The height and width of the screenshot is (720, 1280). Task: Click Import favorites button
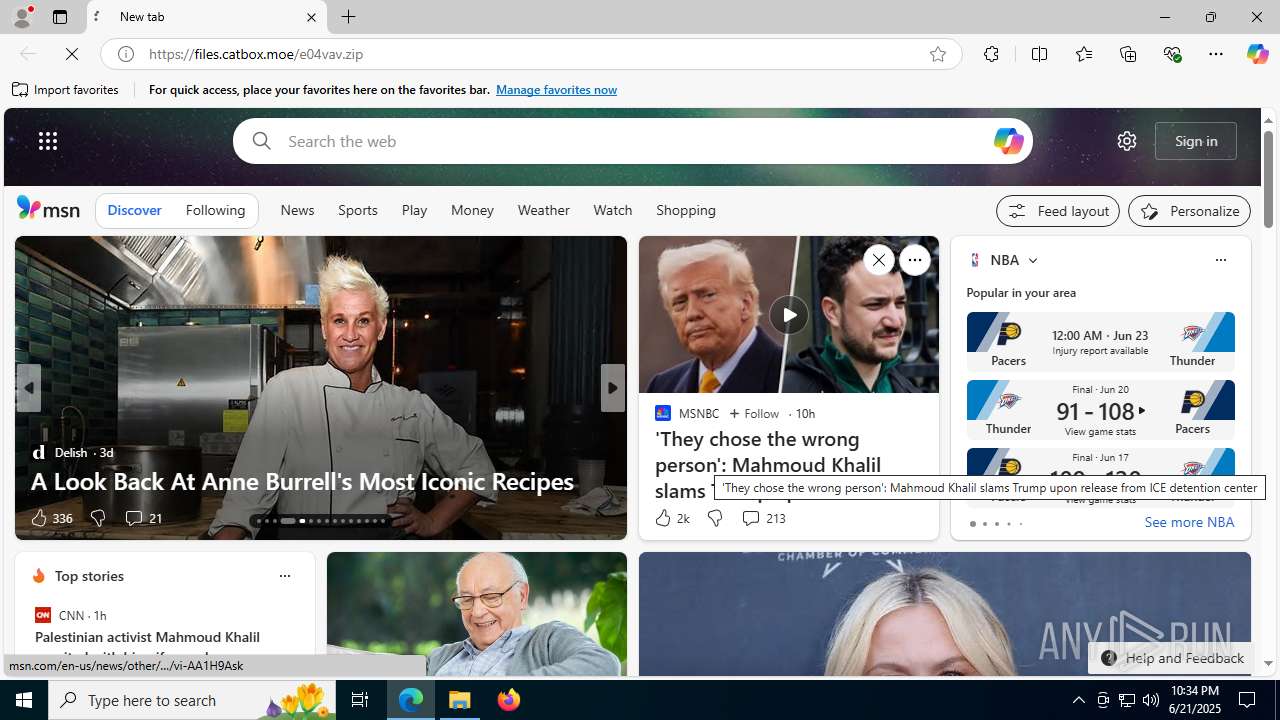point(66,90)
